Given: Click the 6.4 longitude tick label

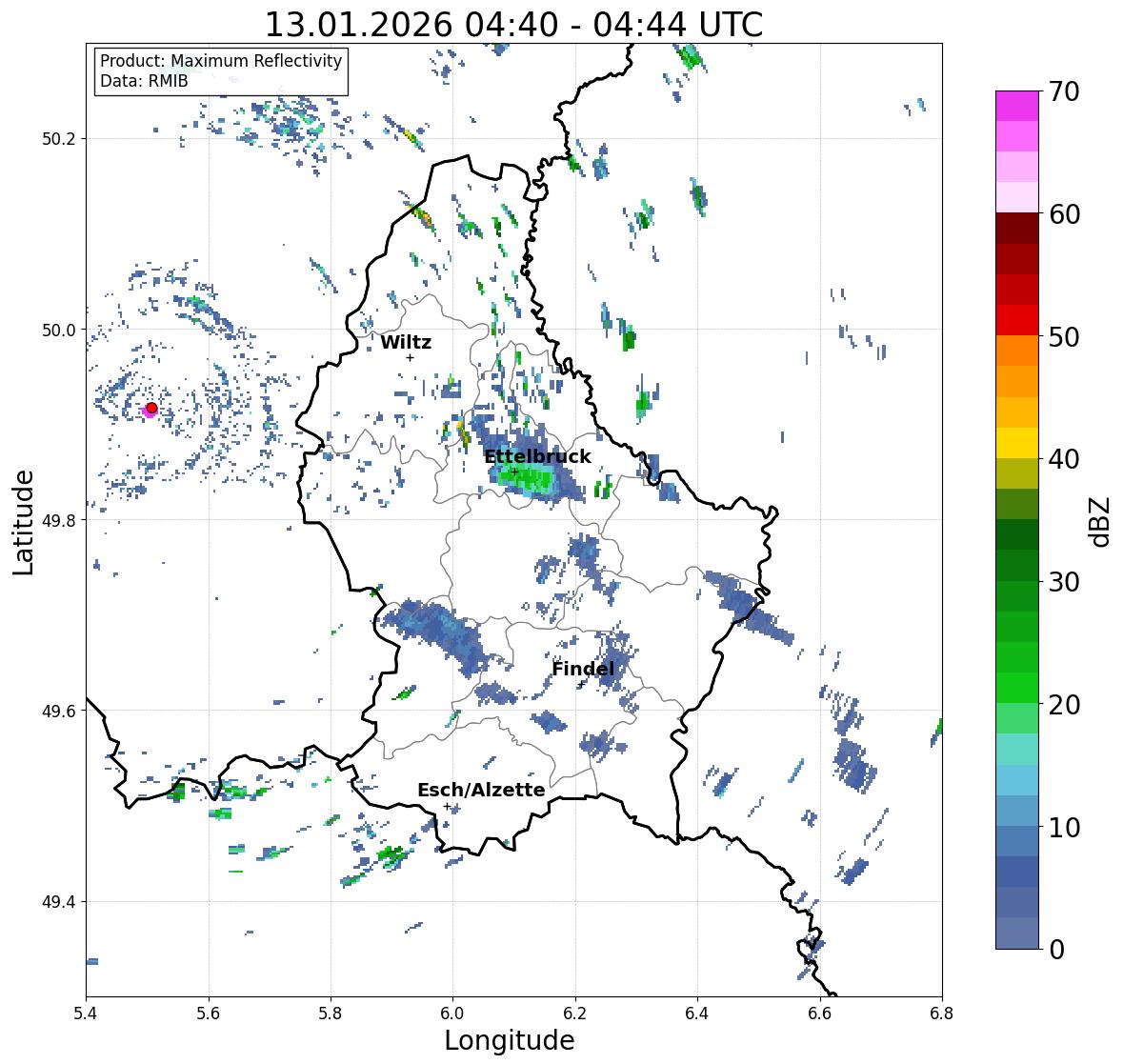Looking at the screenshot, I should coord(697,1014).
